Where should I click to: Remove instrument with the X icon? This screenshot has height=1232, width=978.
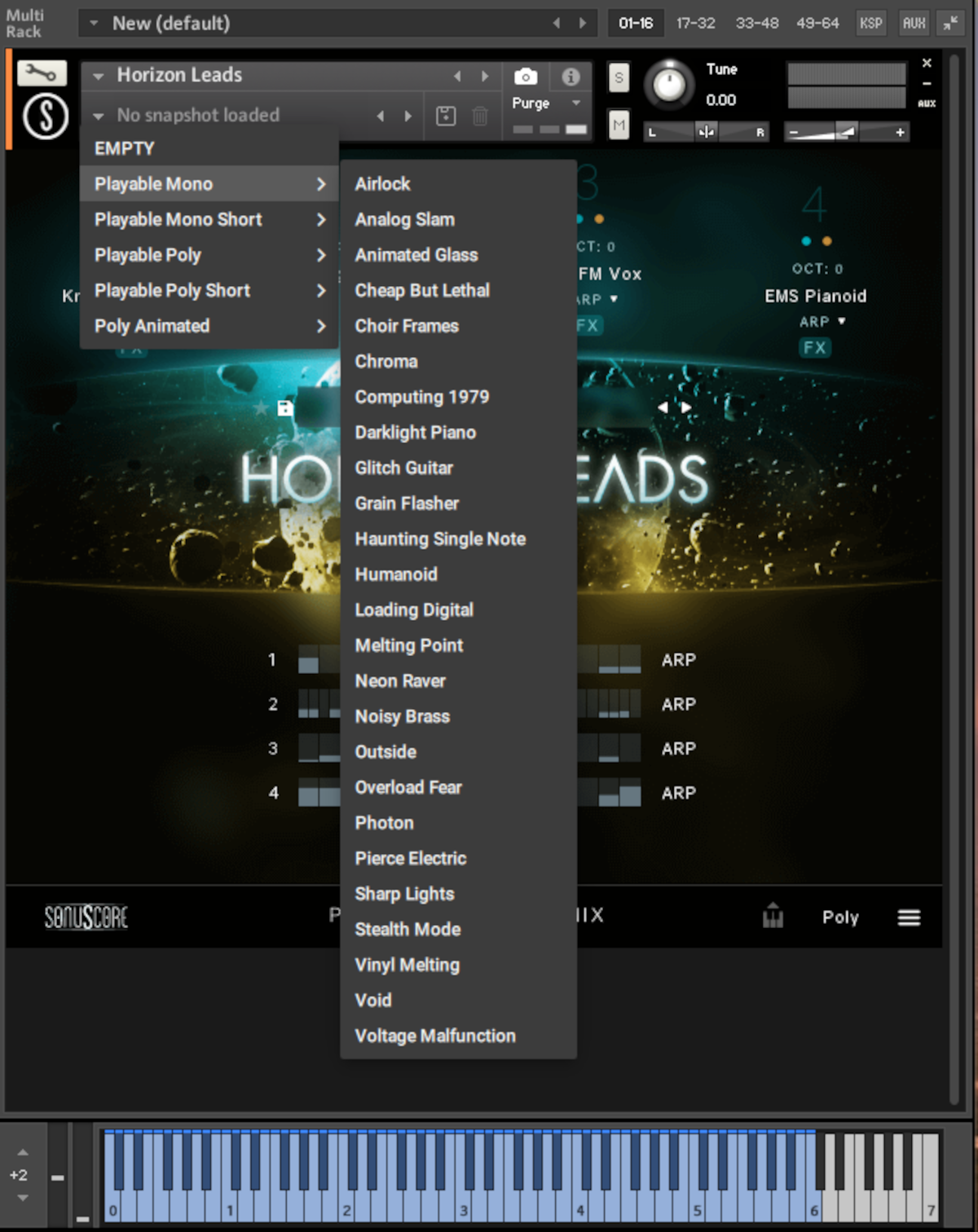coord(927,63)
